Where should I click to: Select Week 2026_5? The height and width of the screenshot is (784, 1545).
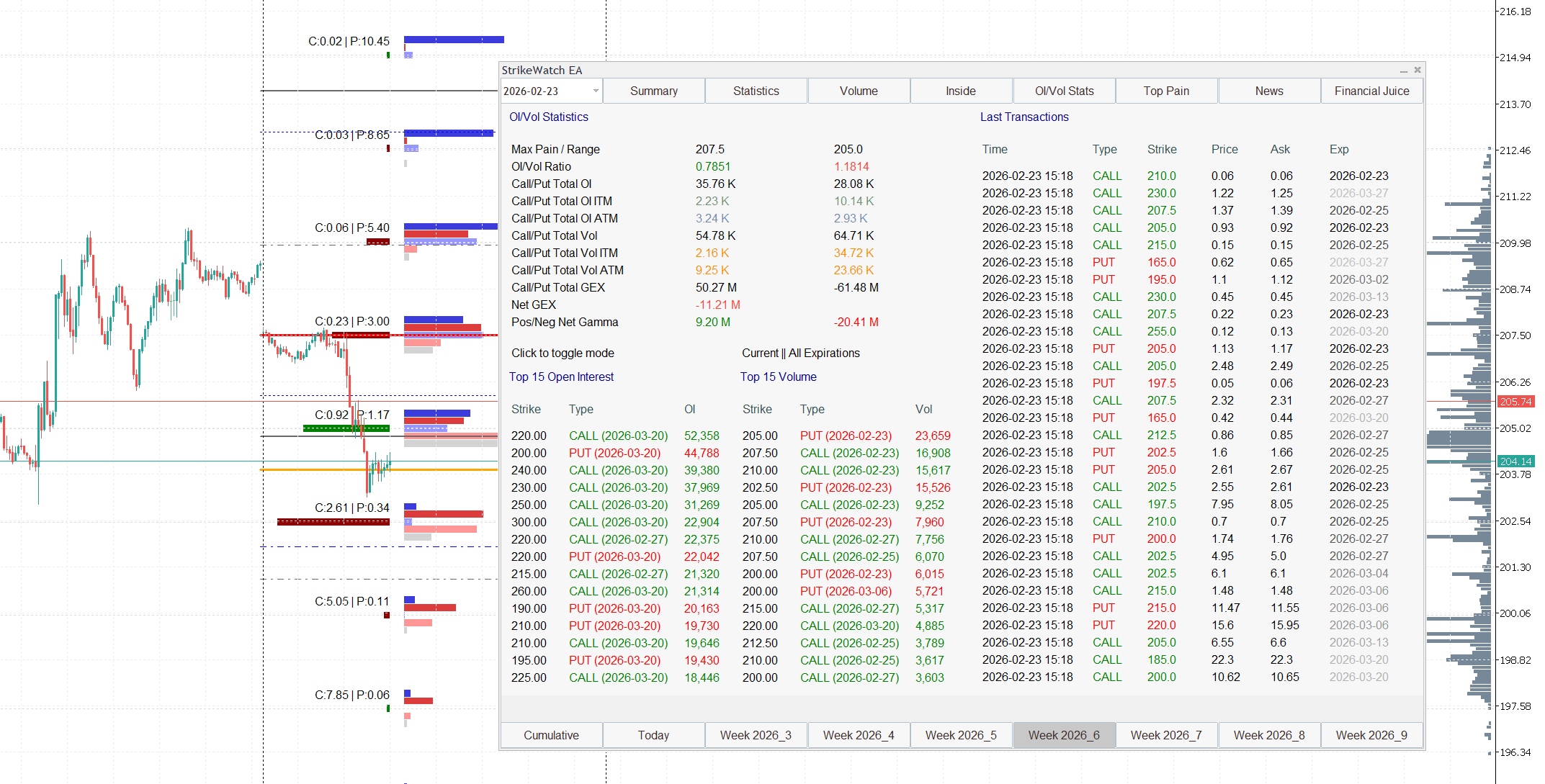(x=961, y=735)
